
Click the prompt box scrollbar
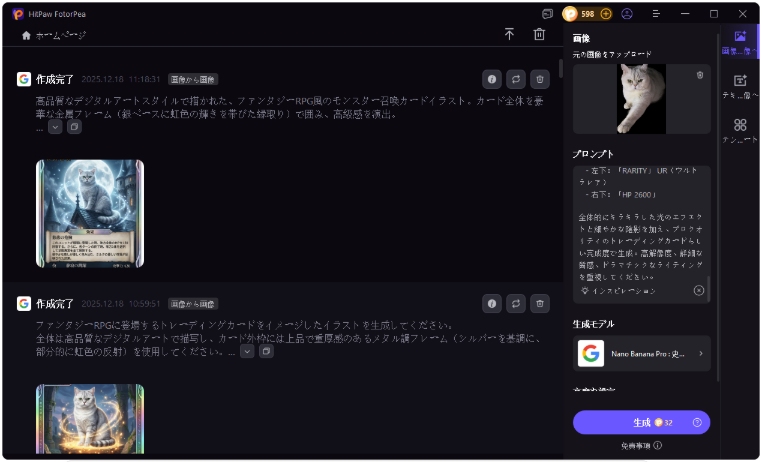pos(708,289)
